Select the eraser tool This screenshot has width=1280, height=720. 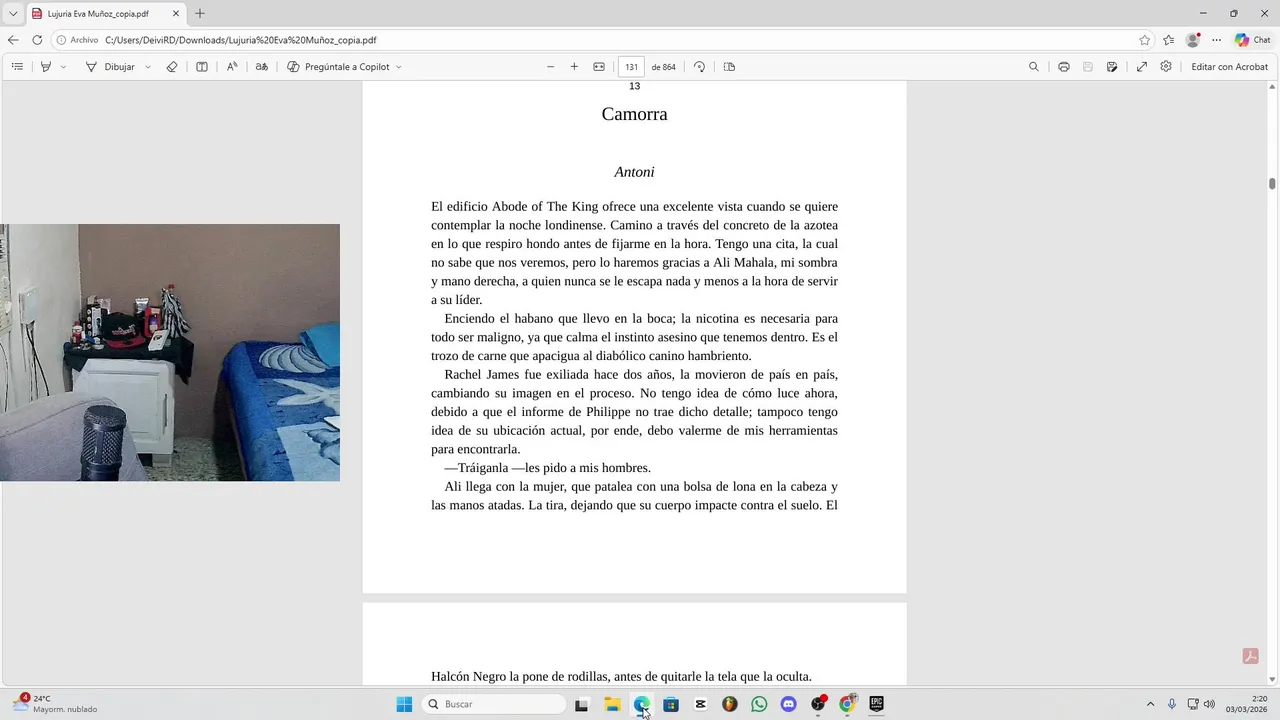[172, 67]
